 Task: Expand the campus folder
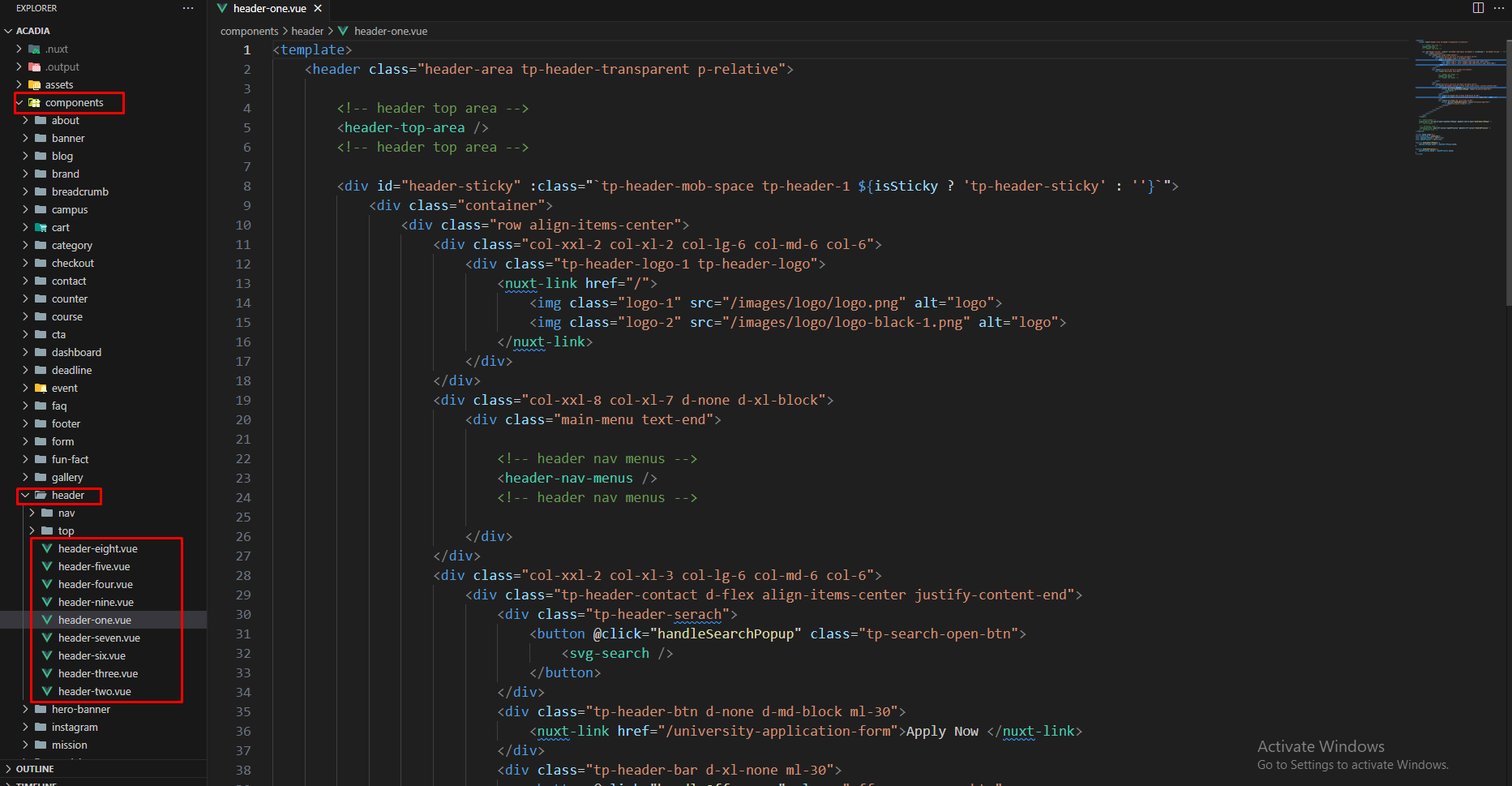(25, 209)
